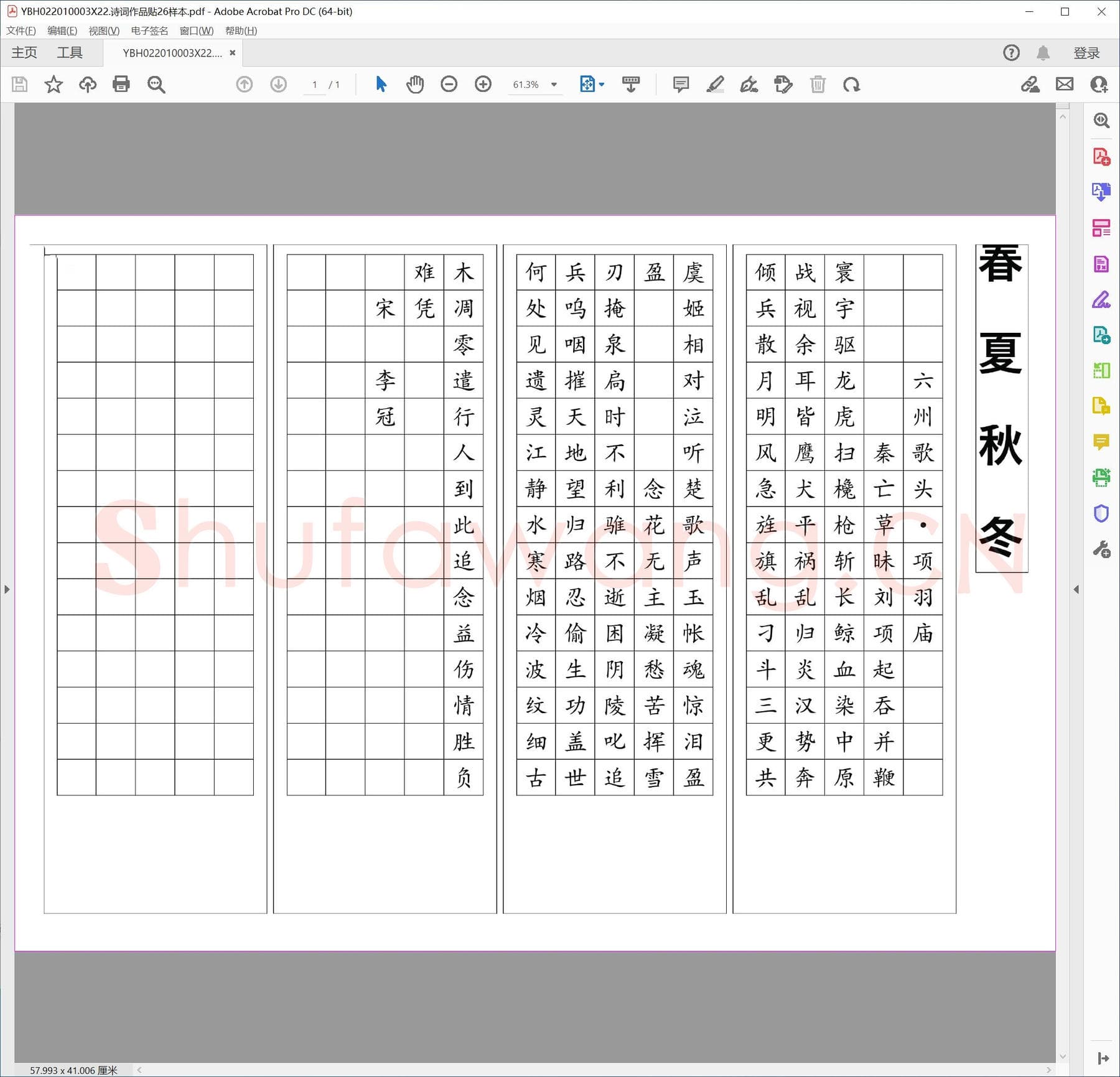Open the Scan & OCR printer tool
The image size is (1120, 1077).
click(1101, 477)
